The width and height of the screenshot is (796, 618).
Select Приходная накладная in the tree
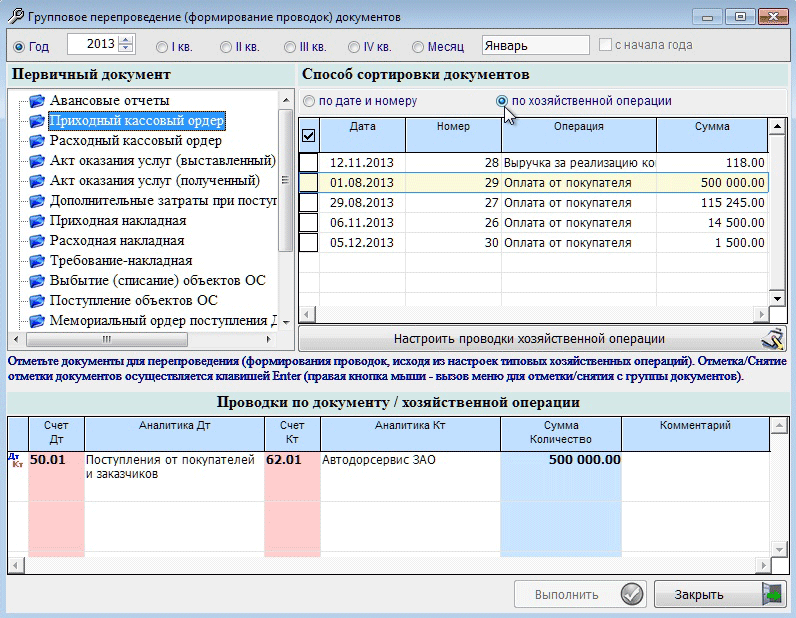click(x=118, y=221)
